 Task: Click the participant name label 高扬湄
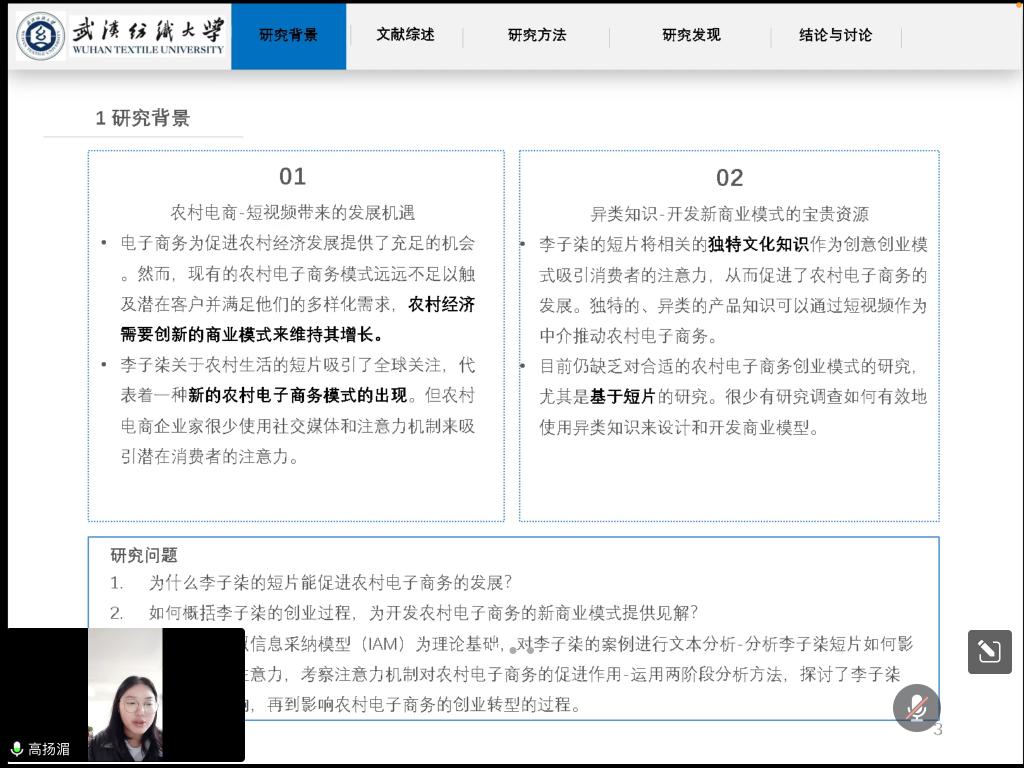pyautogui.click(x=49, y=749)
